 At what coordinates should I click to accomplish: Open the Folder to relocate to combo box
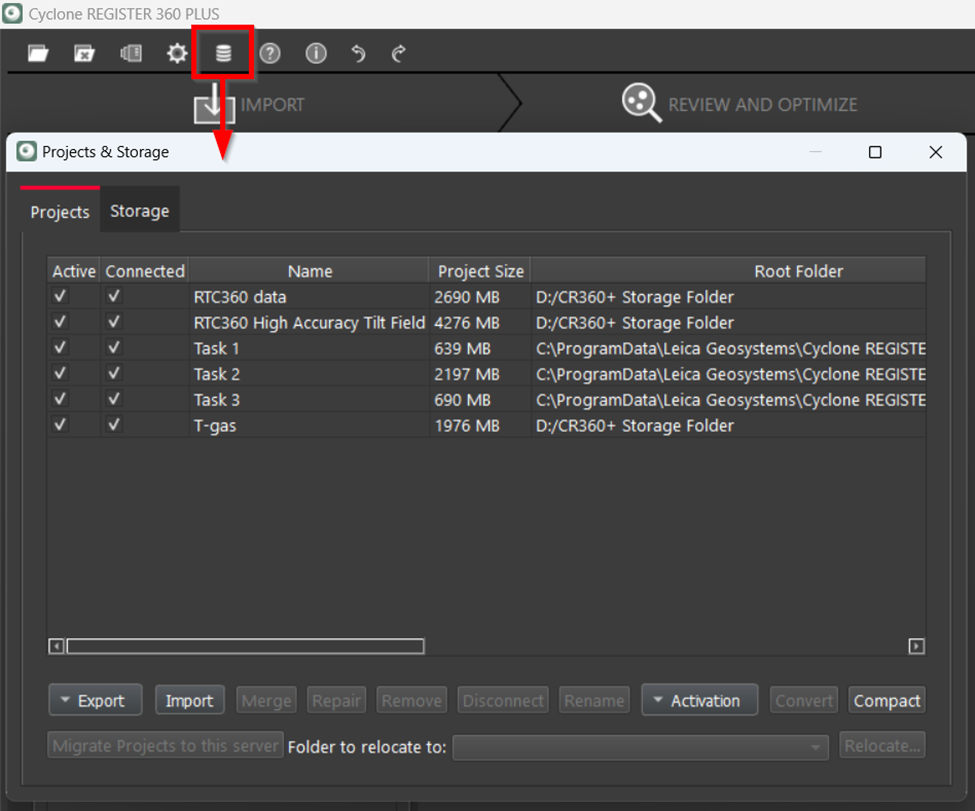[x=640, y=747]
